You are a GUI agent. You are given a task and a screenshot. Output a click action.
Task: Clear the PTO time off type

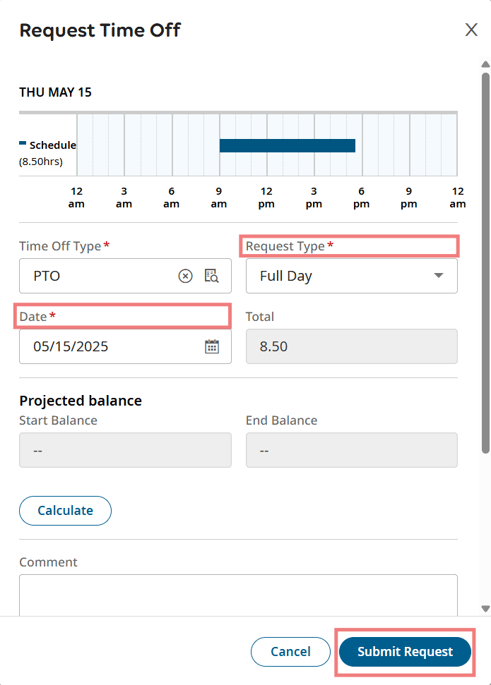pyautogui.click(x=185, y=276)
